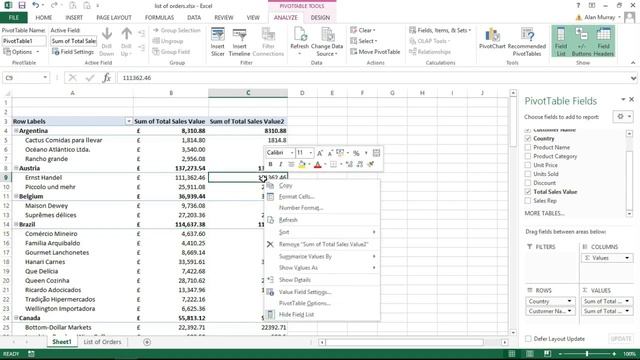
Task: Toggle the +/- Buttons display
Action: point(581,42)
